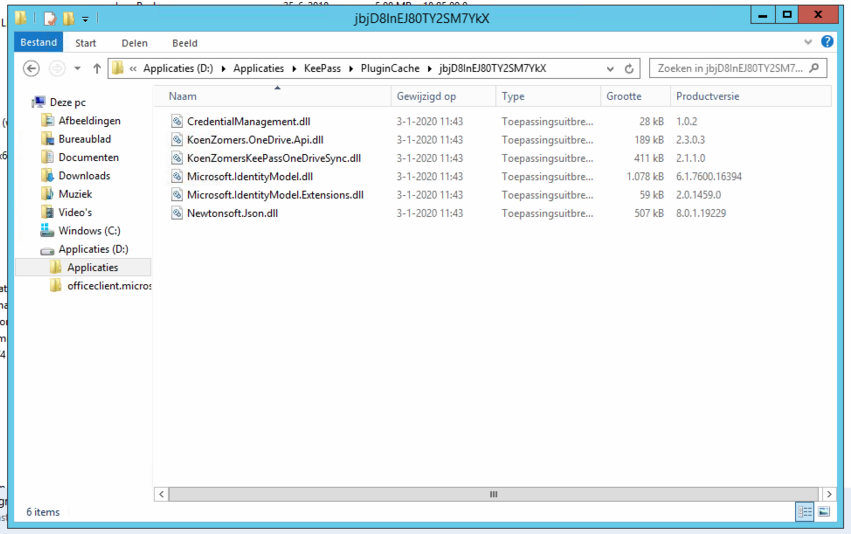Click Applicaties (D:) in the address path
Viewport: 851px width, 534px height.
[178, 68]
